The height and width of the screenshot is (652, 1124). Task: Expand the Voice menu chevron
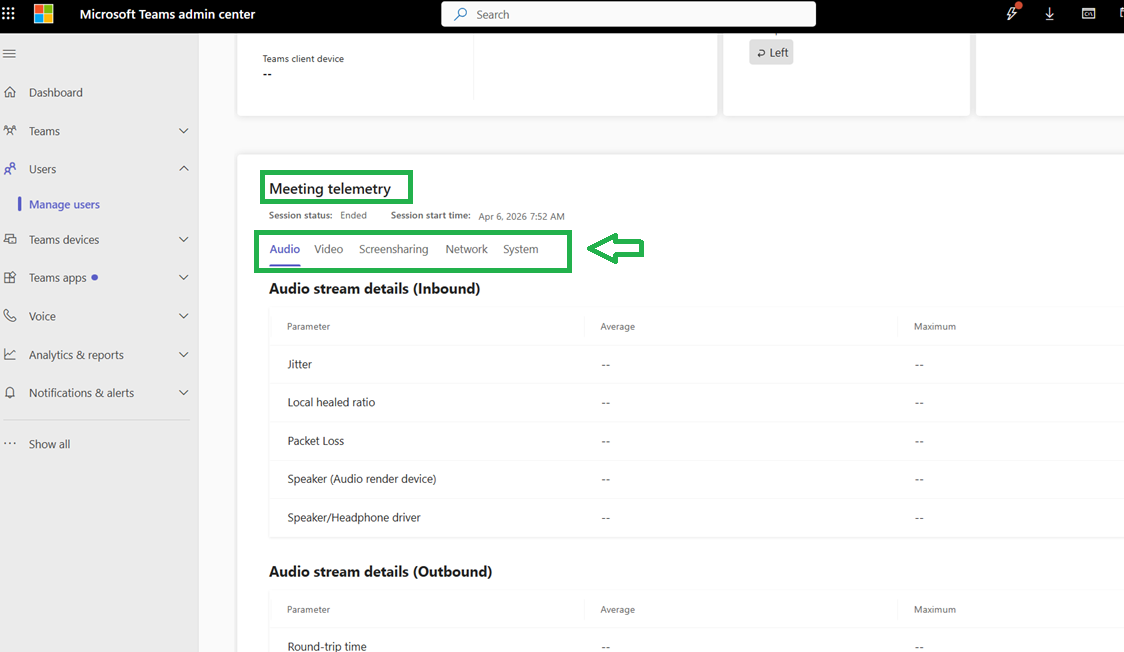click(184, 316)
